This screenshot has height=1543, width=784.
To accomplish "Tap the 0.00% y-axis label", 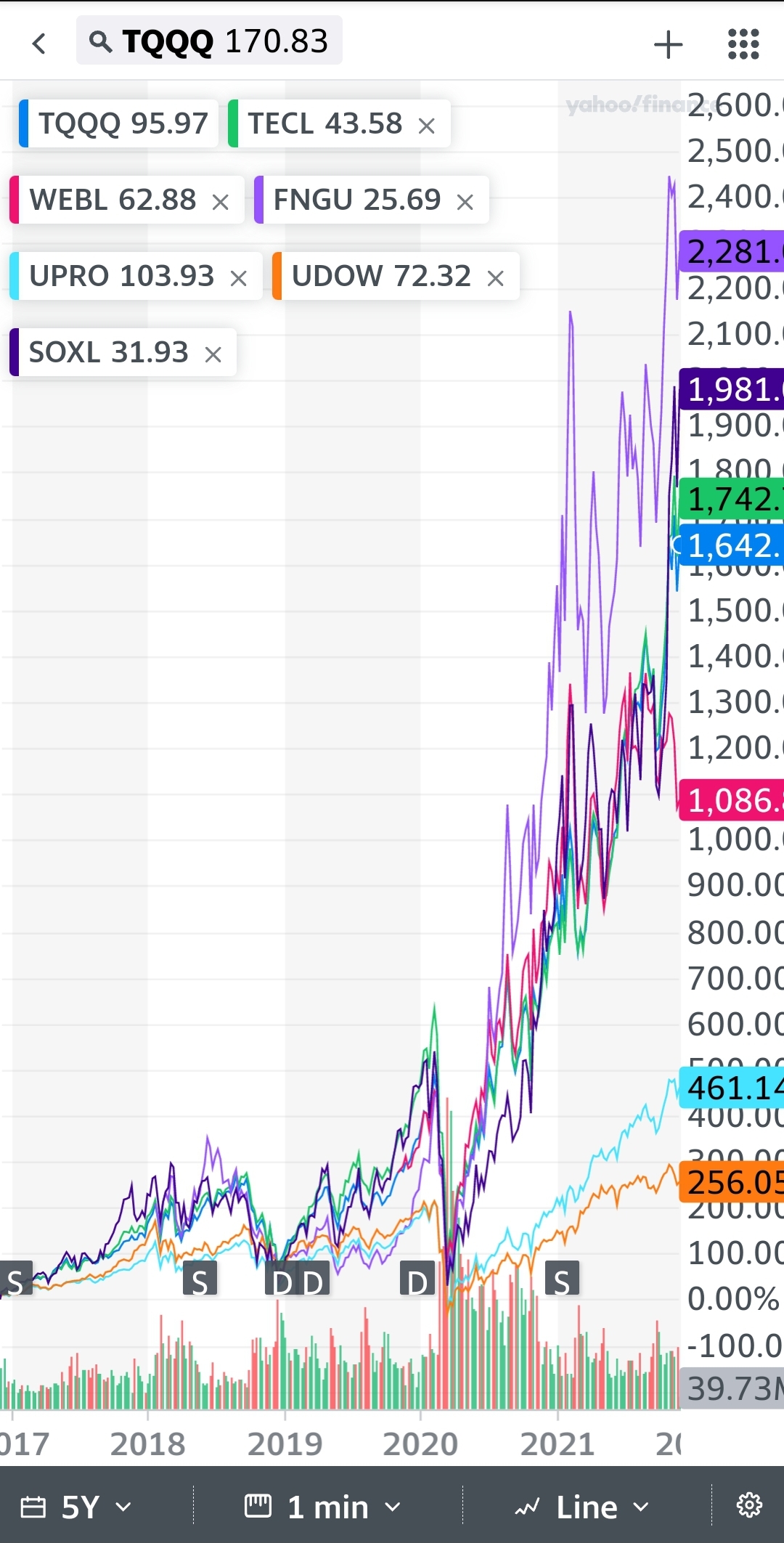I will 733,1298.
